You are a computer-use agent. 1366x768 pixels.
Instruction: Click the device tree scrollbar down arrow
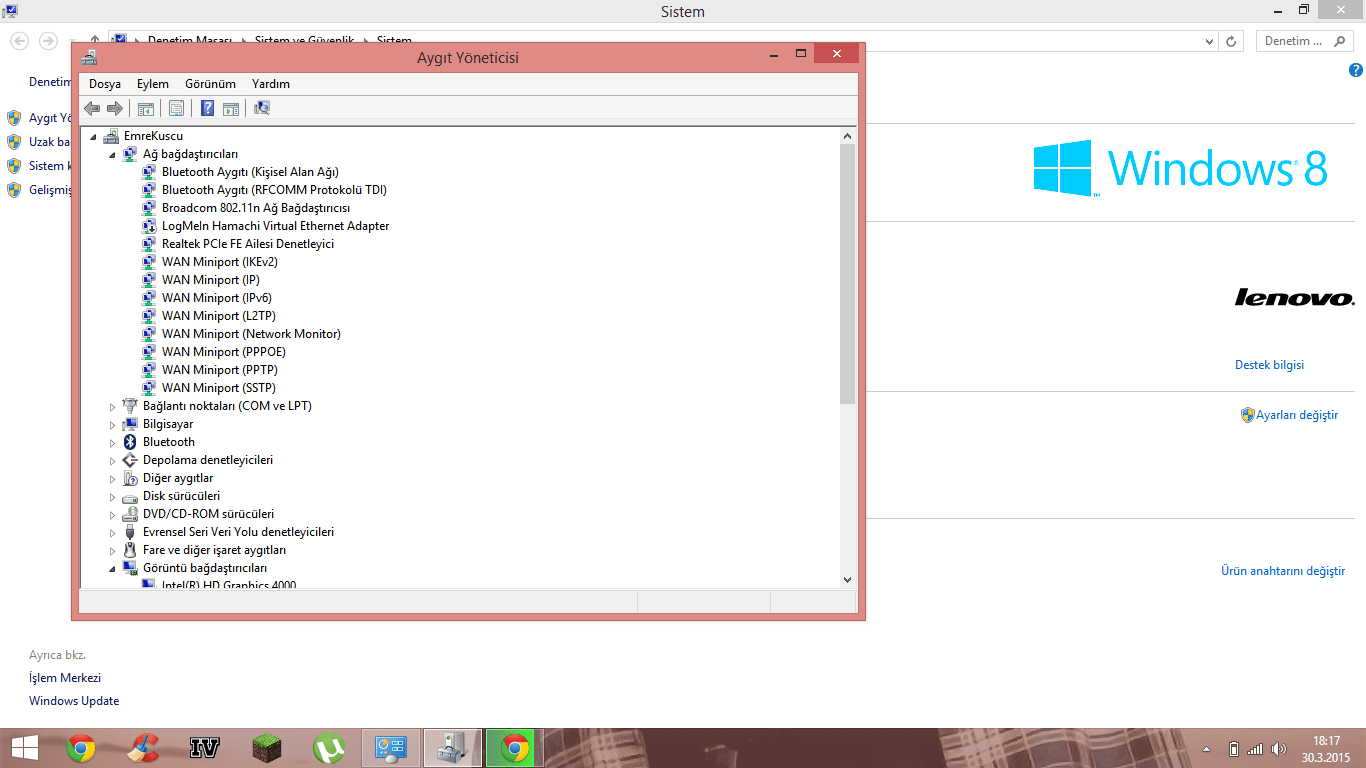[x=848, y=579]
